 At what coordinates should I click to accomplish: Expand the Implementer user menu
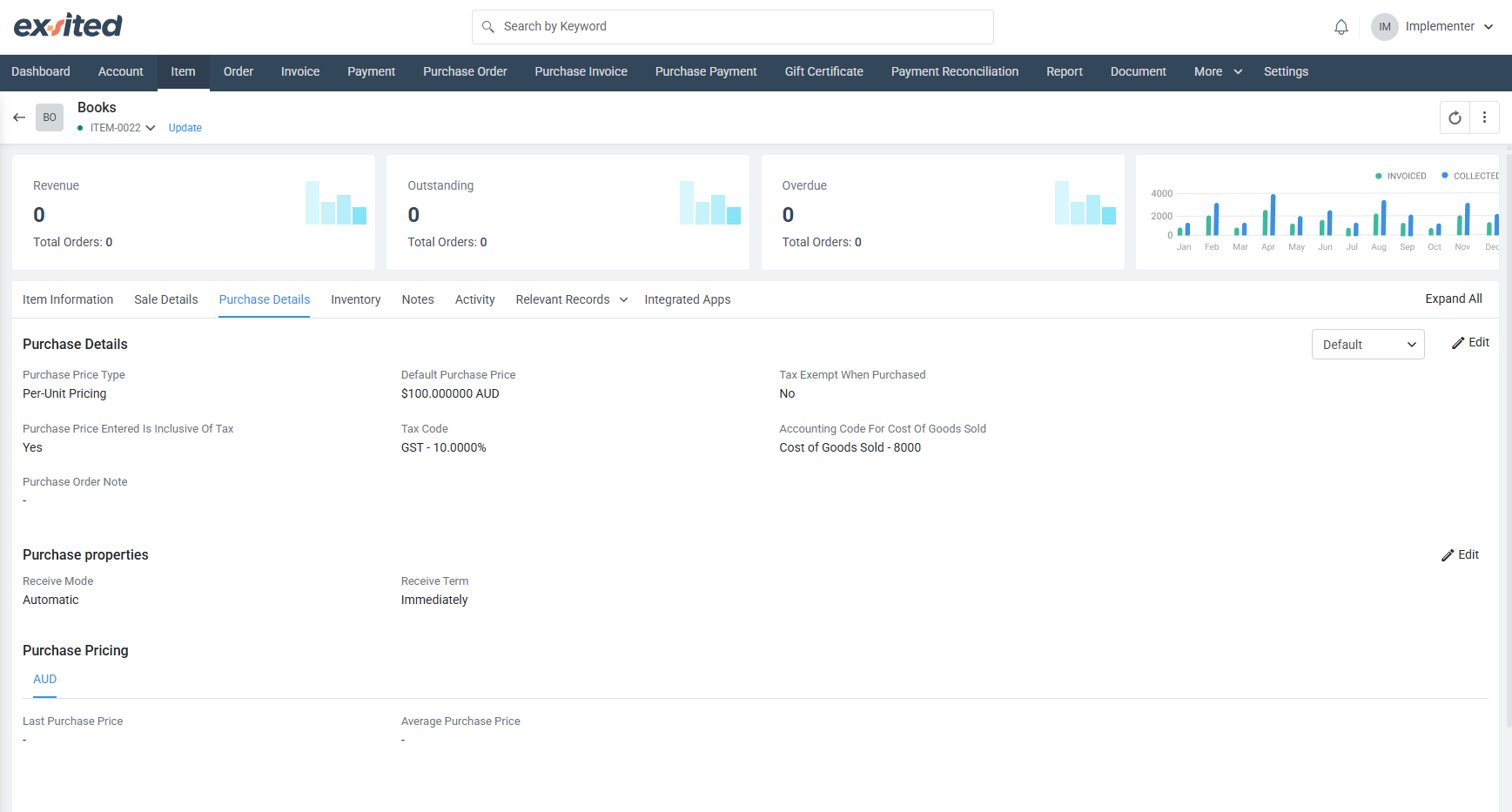pos(1488,27)
